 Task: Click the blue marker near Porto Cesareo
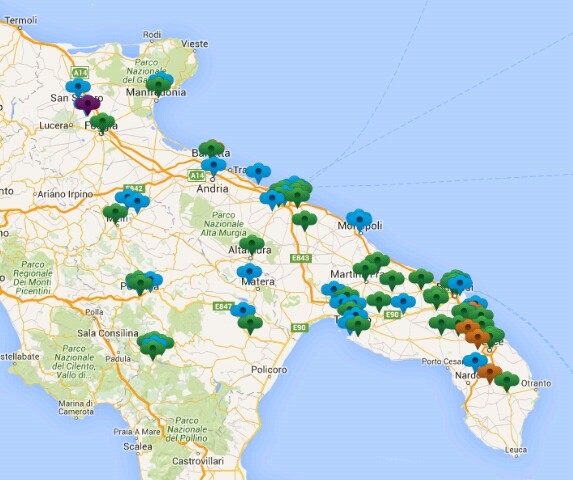pos(475,362)
